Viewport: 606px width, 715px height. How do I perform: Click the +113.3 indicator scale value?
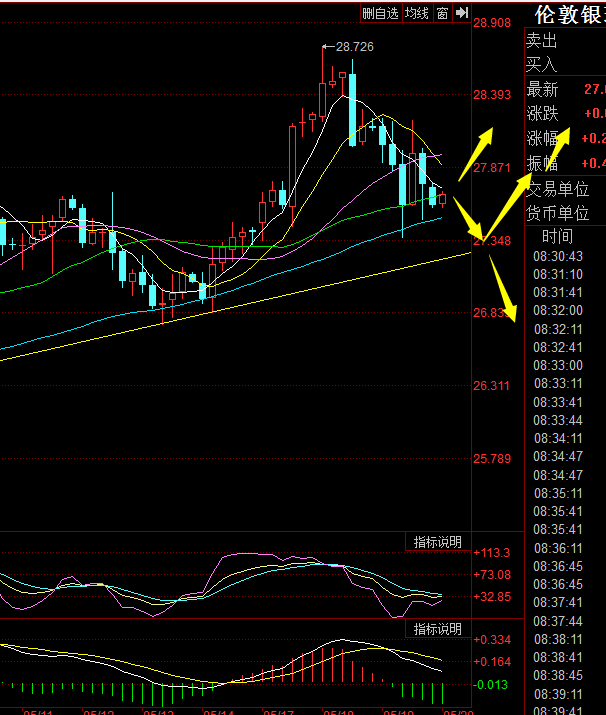tap(492, 553)
